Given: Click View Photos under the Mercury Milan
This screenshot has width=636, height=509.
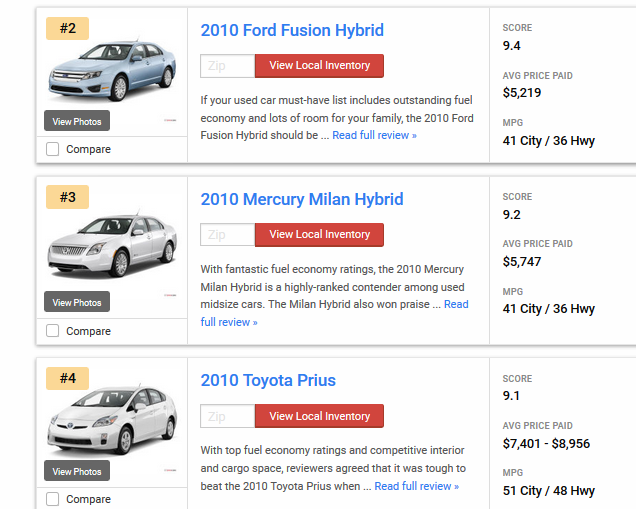Looking at the screenshot, I should [x=77, y=302].
